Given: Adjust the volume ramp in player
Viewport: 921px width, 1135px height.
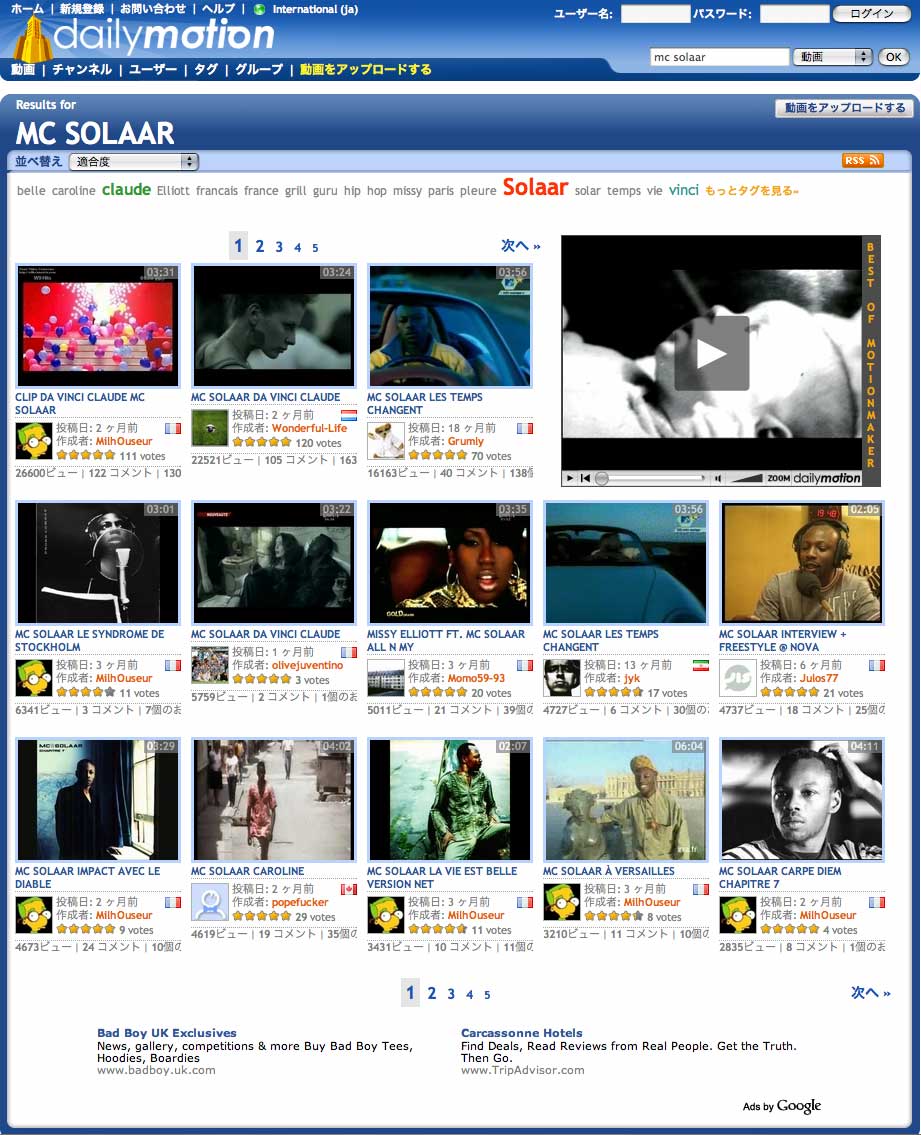Looking at the screenshot, I should pyautogui.click(x=746, y=478).
